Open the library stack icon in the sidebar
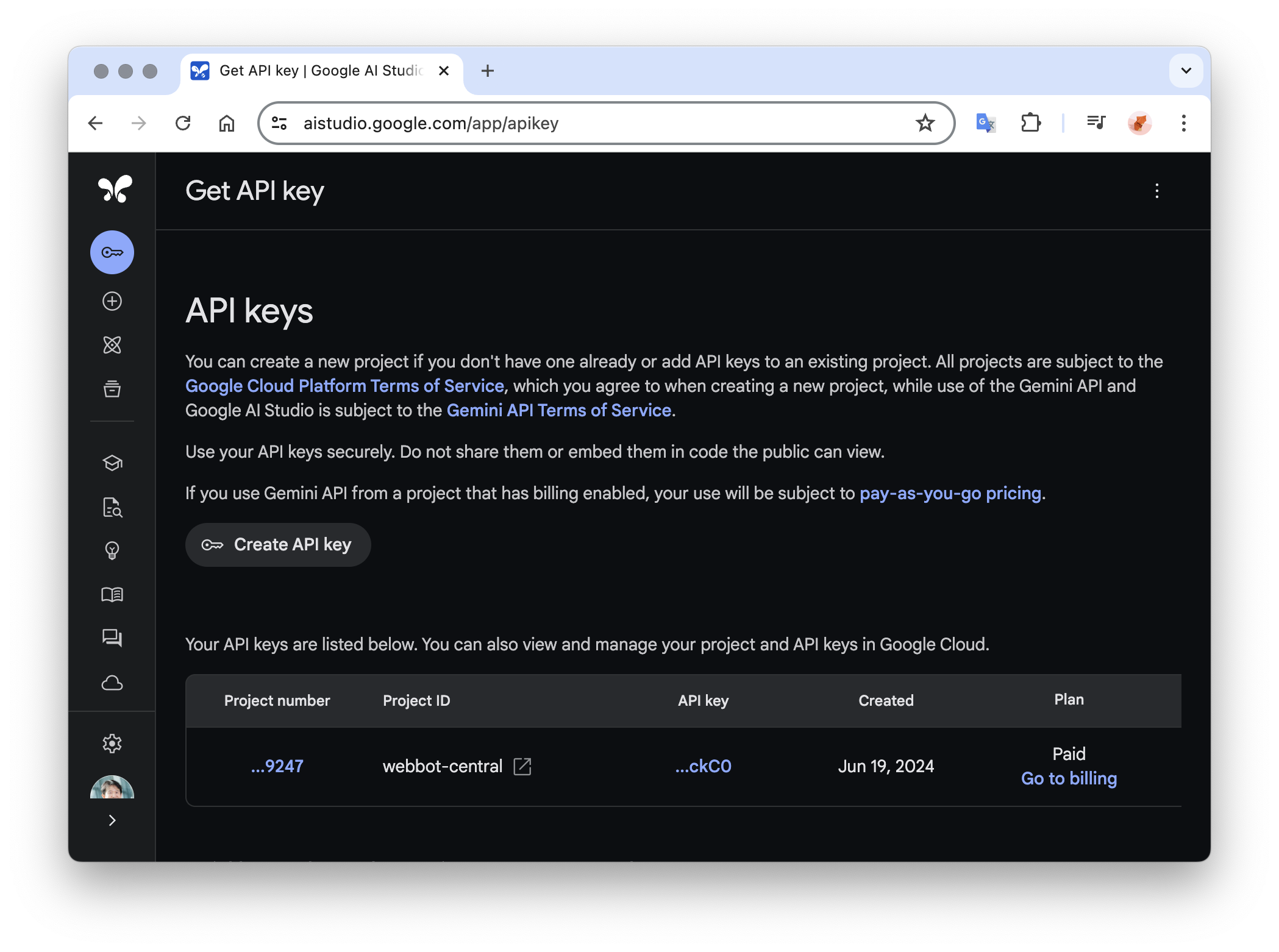The width and height of the screenshot is (1279, 952). pos(112,389)
